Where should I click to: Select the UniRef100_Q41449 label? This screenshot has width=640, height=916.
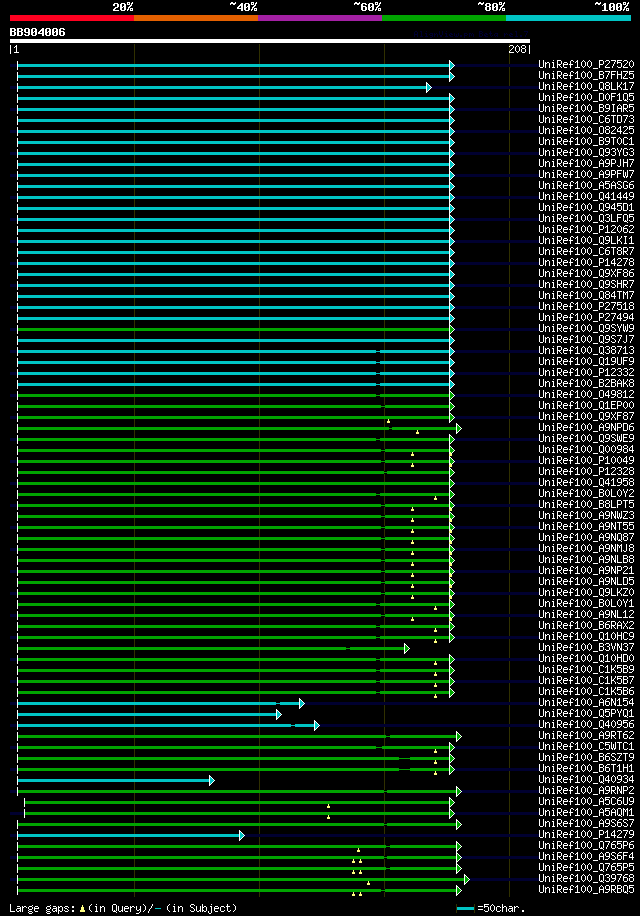coord(586,196)
